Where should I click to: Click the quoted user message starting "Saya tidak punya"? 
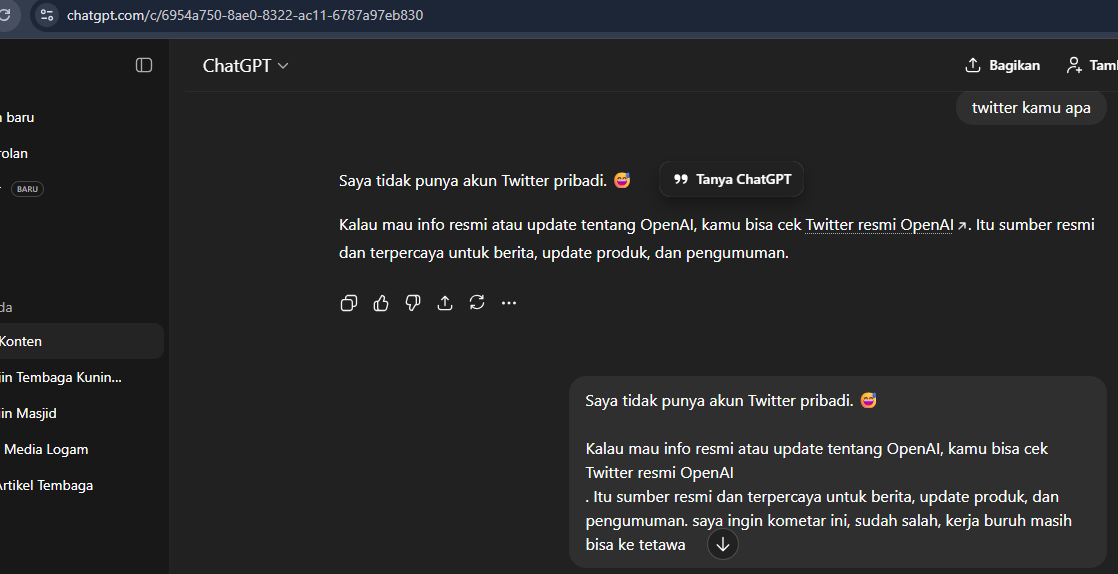pos(838,472)
